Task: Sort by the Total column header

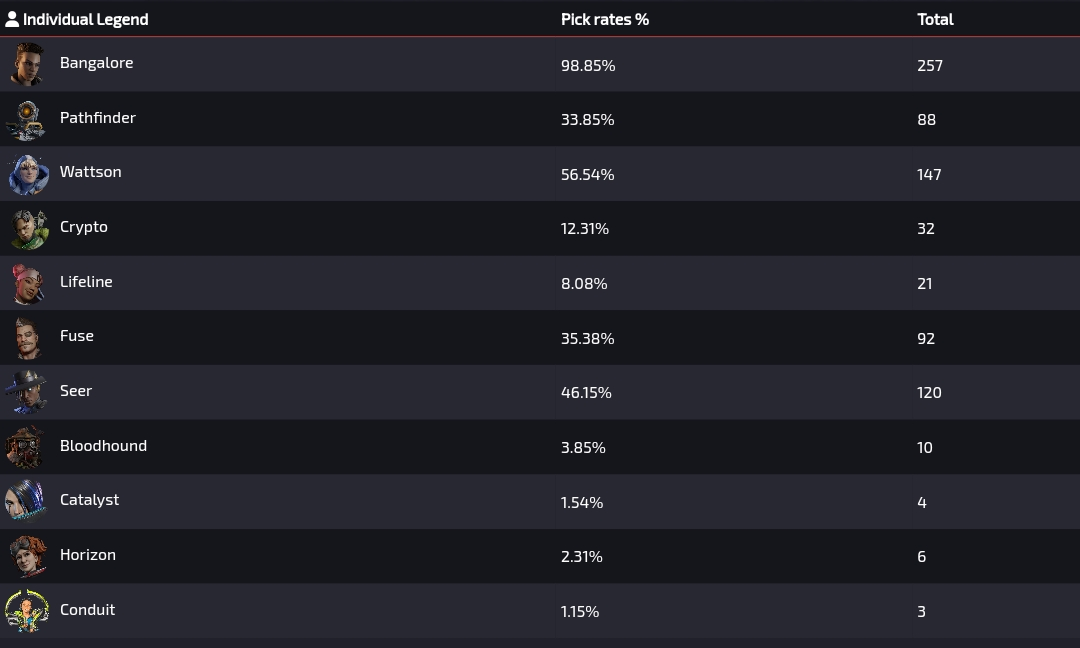Action: tap(935, 19)
